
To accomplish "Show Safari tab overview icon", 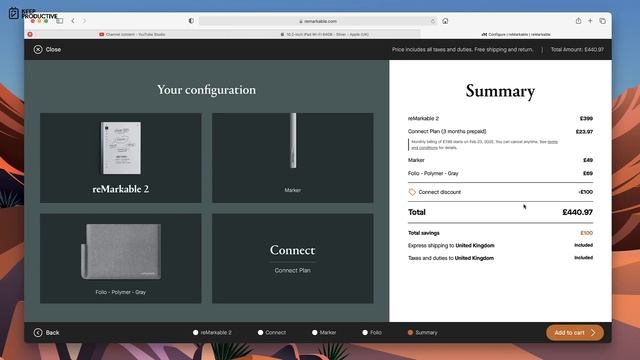I will pos(602,21).
